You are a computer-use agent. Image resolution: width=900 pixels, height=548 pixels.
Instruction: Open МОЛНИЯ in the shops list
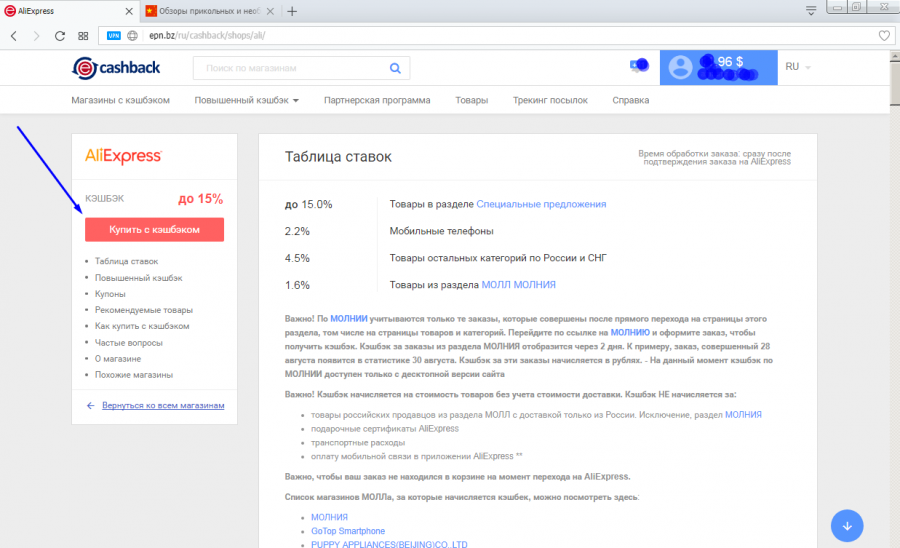pyautogui.click(x=329, y=517)
